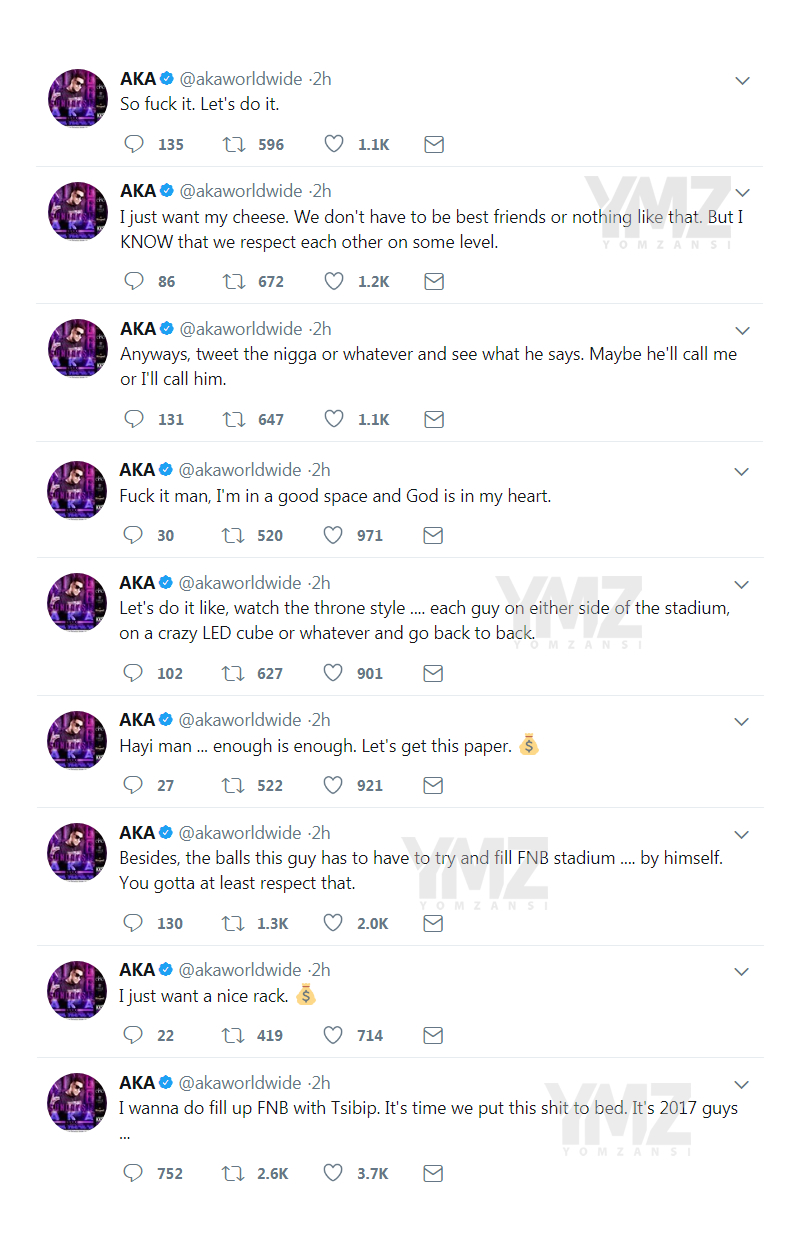Expand the options chevron on the top tweet
Screen dimensions: 800x1250
[742, 80]
